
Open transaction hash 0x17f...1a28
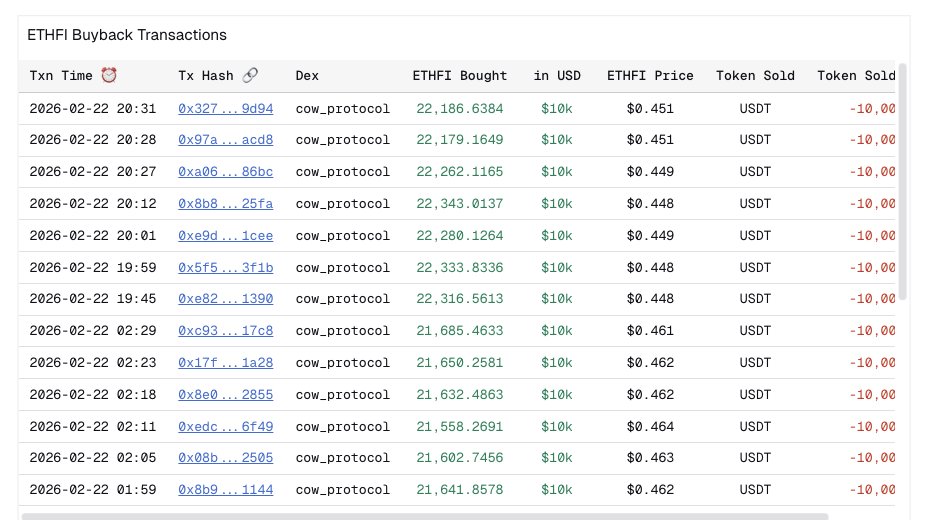225,363
